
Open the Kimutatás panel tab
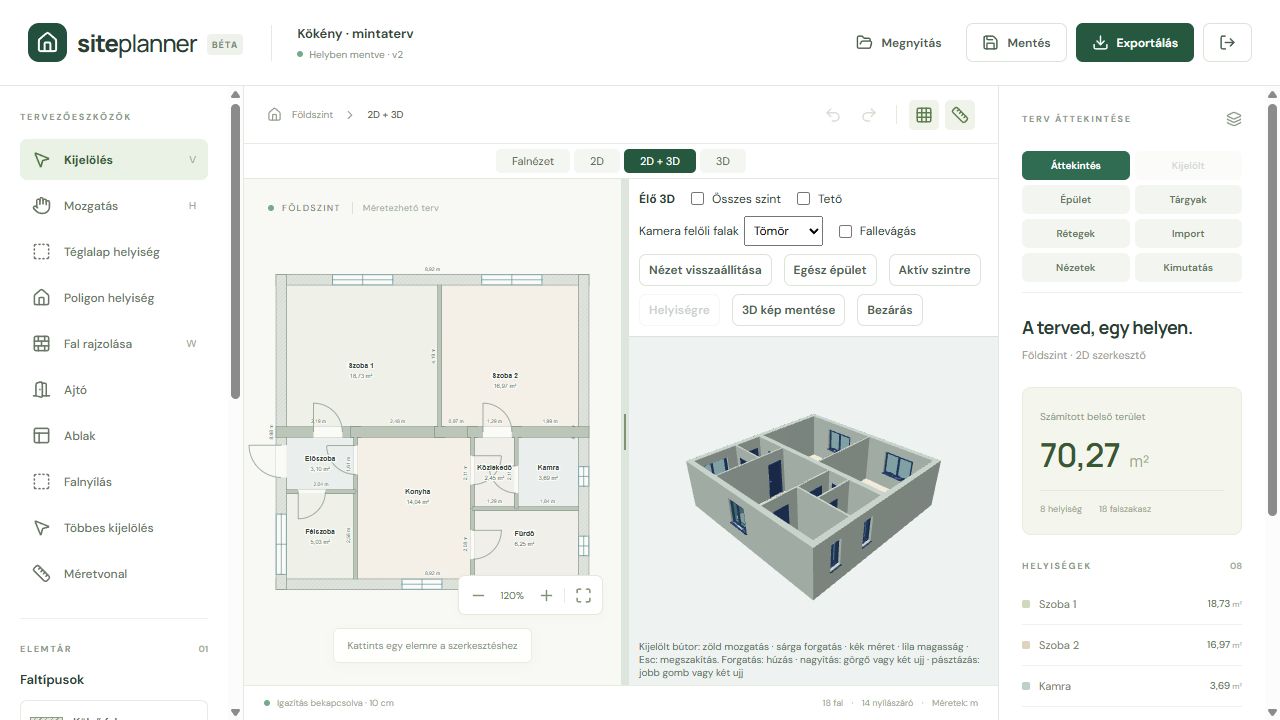tap(1188, 268)
